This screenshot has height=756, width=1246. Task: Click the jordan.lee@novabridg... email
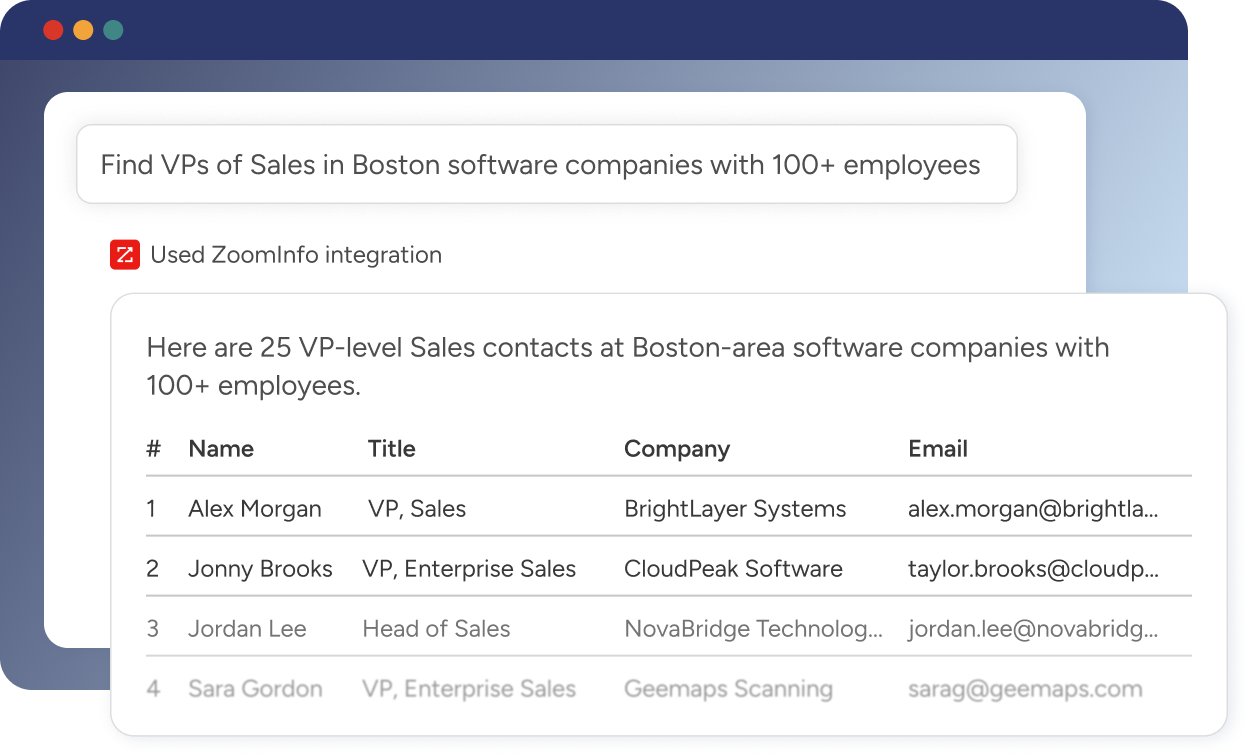point(1033,629)
